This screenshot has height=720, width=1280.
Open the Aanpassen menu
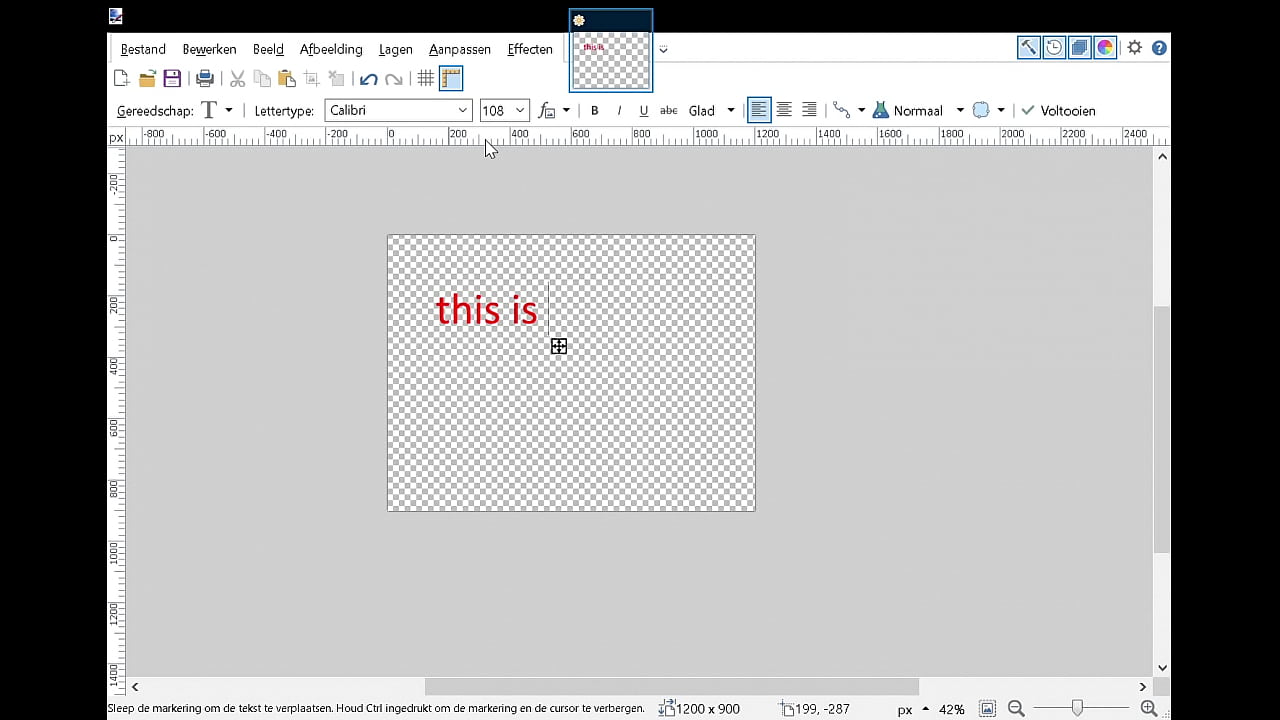(x=460, y=49)
